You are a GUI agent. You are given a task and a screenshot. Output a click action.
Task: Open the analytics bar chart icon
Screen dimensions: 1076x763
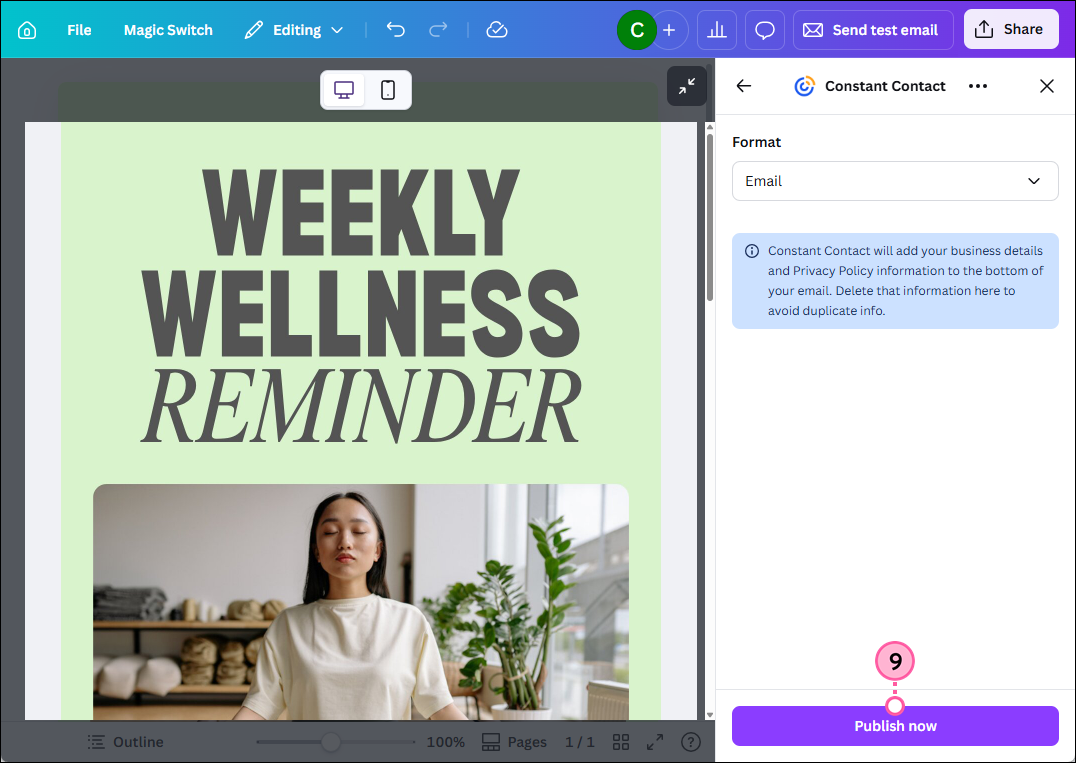pyautogui.click(x=716, y=30)
